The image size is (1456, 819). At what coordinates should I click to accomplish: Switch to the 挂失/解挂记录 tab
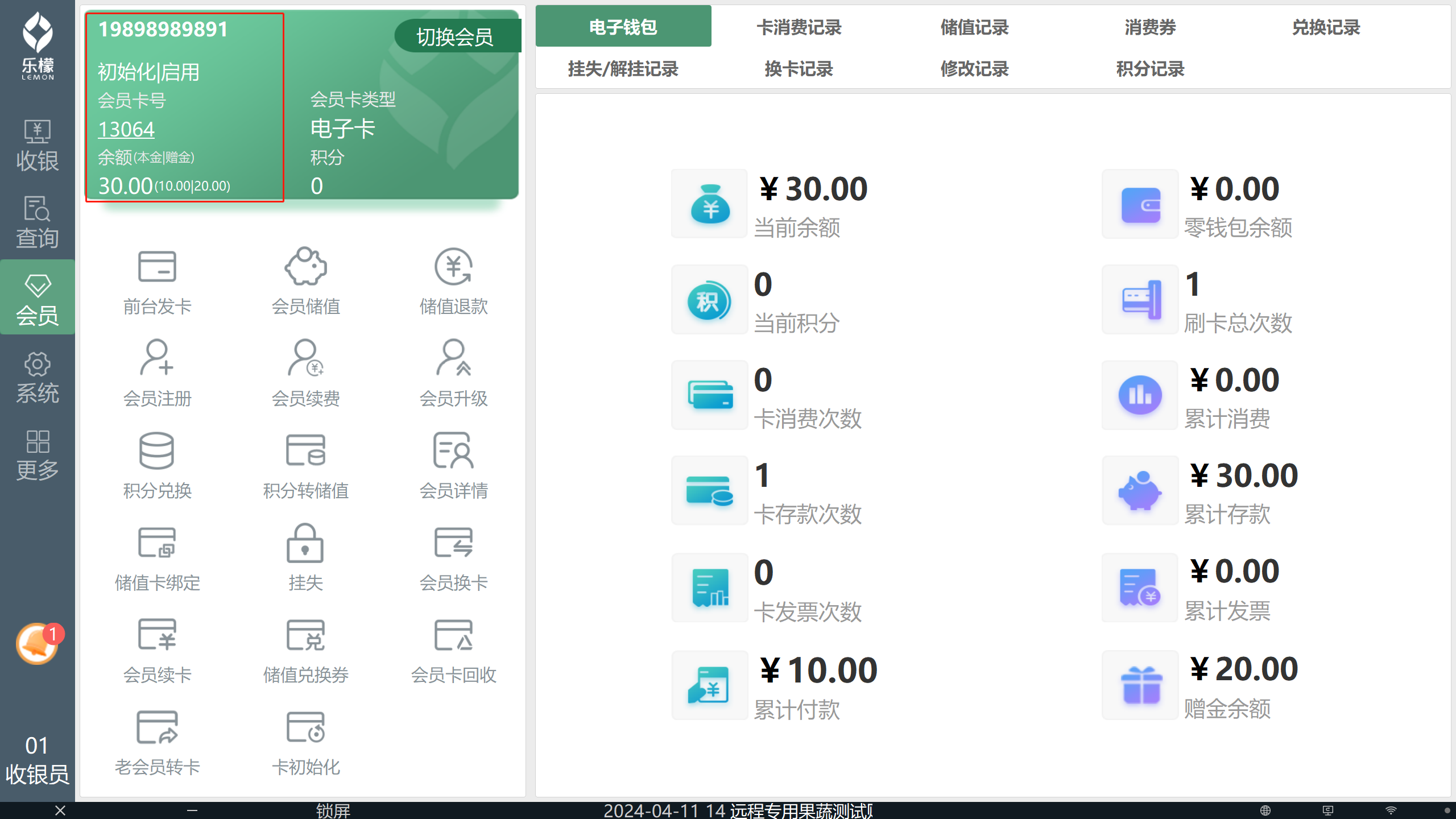623,69
